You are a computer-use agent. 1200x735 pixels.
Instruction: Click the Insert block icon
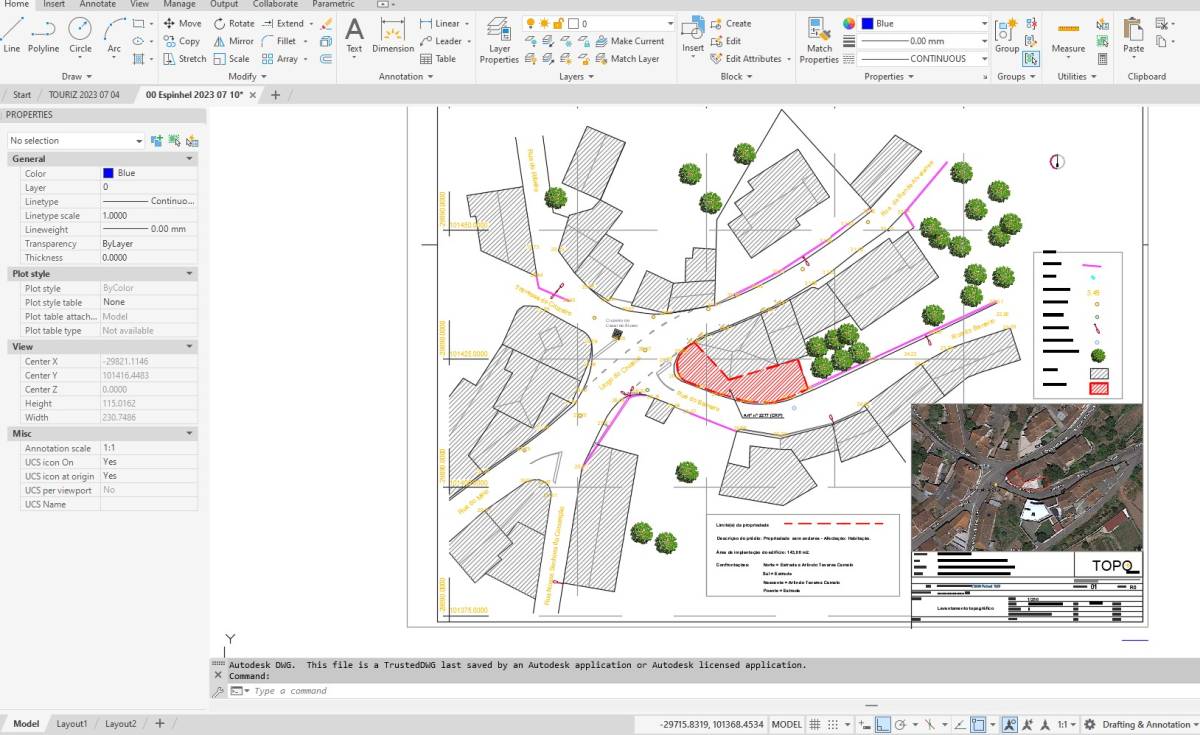pyautogui.click(x=693, y=35)
